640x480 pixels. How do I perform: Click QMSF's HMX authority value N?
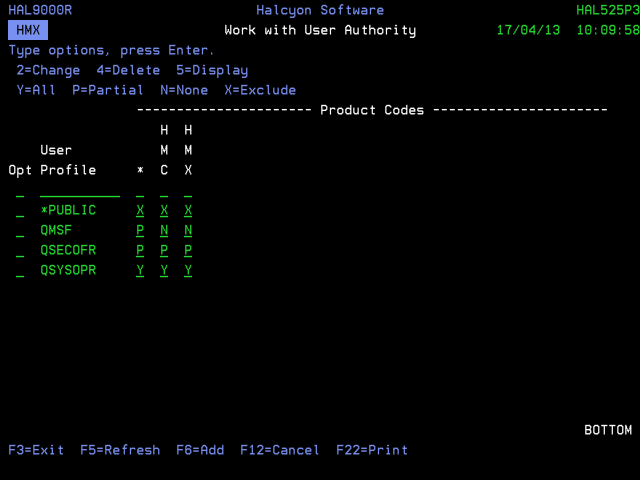pyautogui.click(x=188, y=231)
